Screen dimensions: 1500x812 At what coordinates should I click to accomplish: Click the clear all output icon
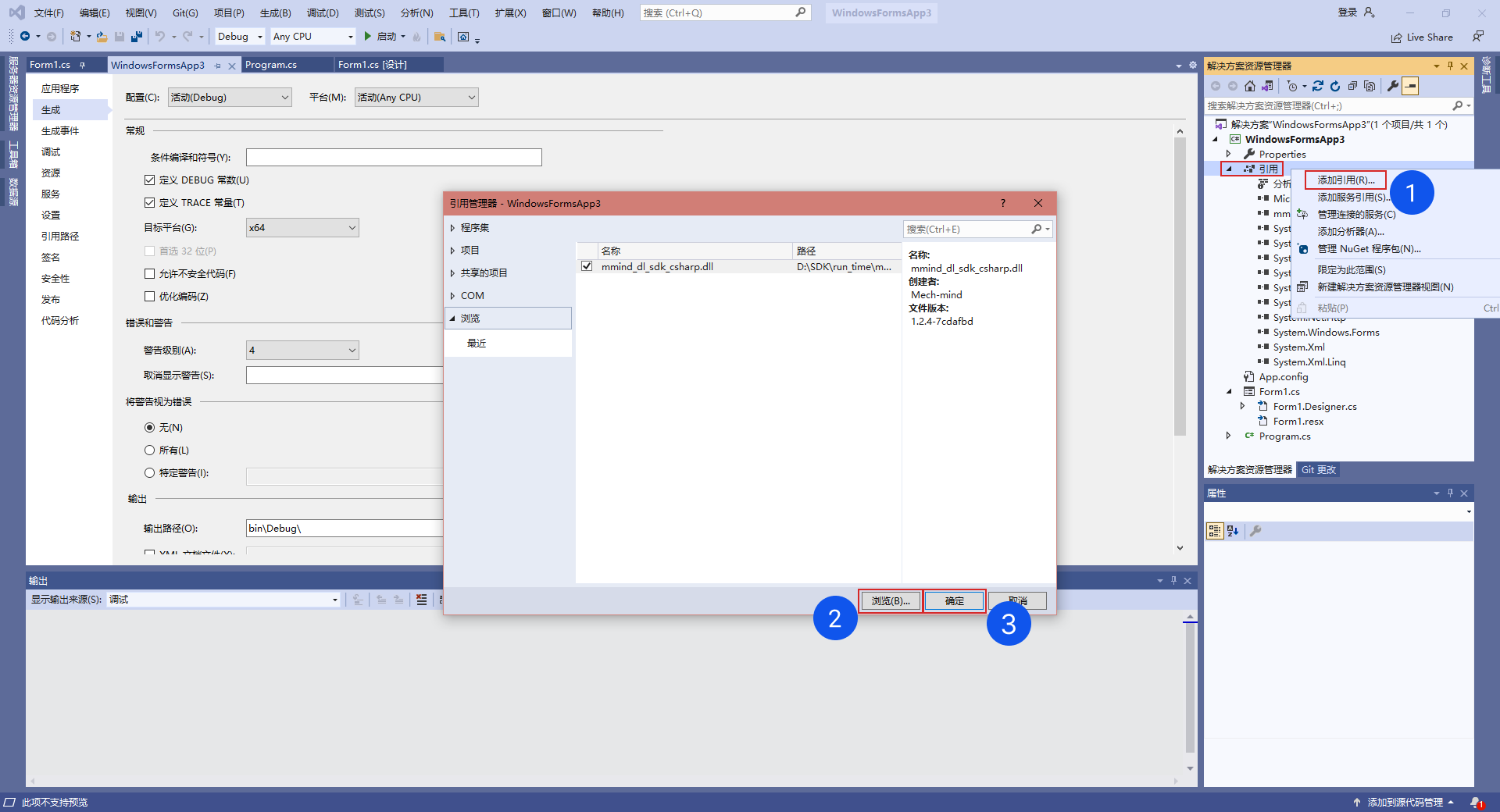(x=422, y=600)
